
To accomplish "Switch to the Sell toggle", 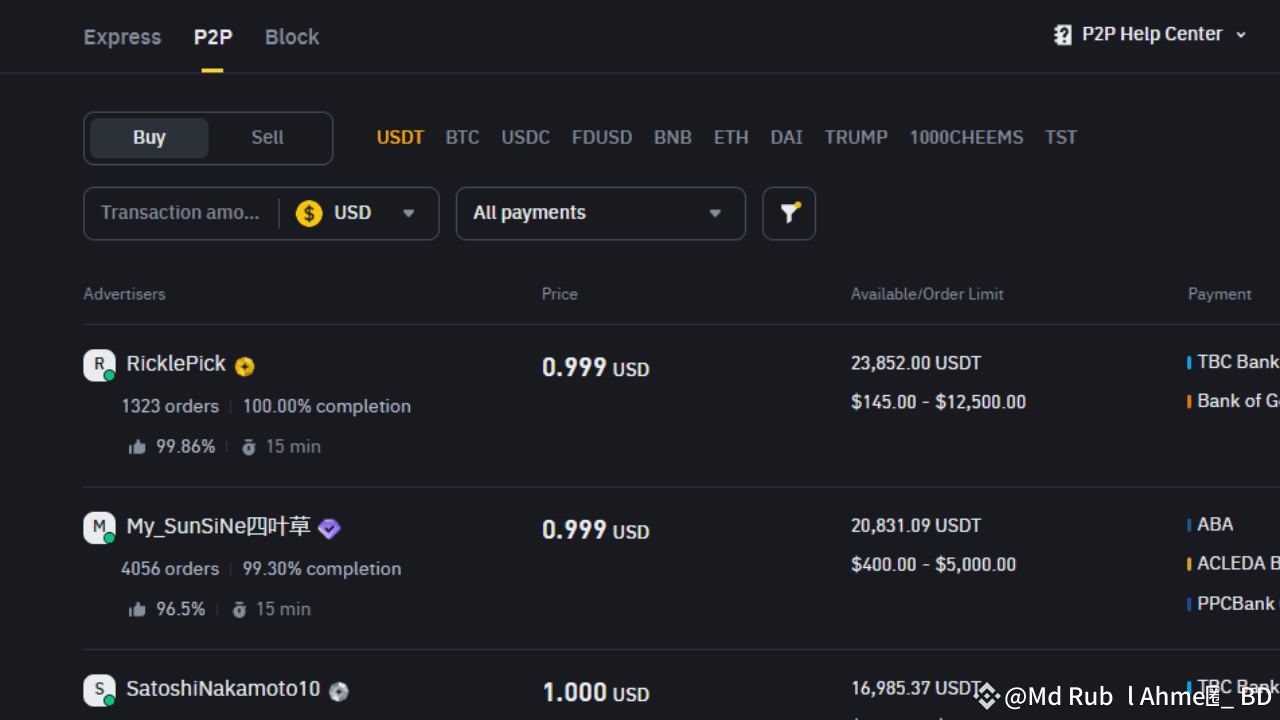I will coord(267,138).
